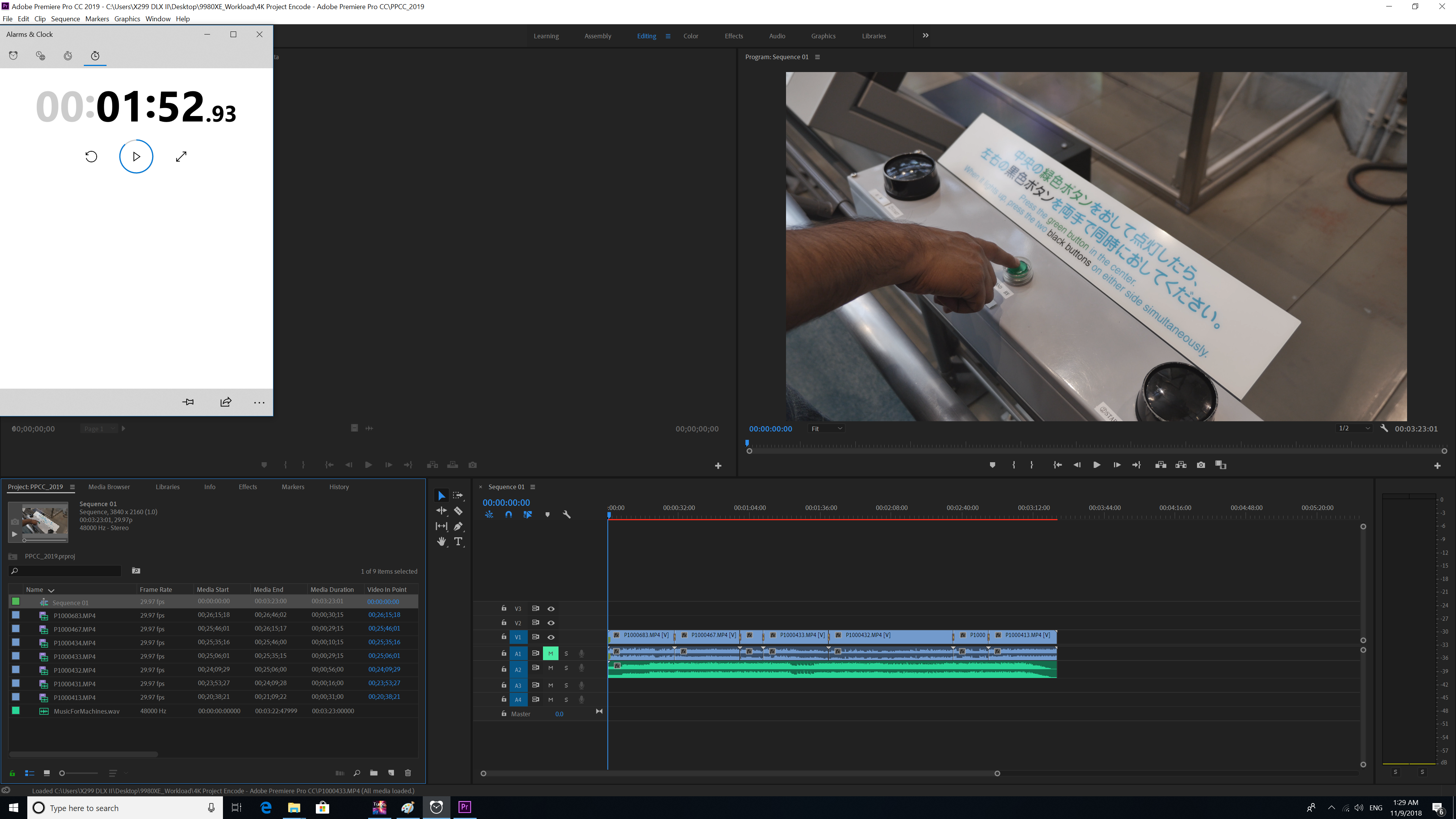
Task: Add marker in Sequence 01 timeline
Action: pyautogui.click(x=547, y=515)
